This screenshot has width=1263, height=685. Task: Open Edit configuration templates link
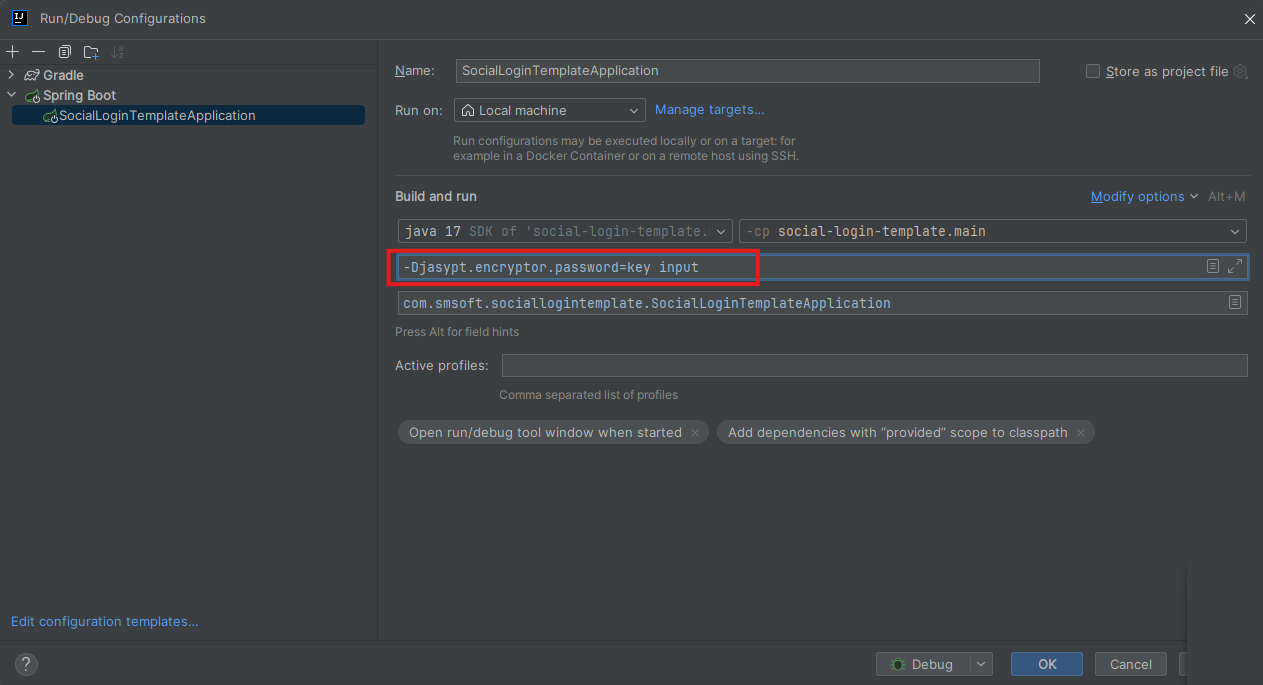(x=104, y=621)
